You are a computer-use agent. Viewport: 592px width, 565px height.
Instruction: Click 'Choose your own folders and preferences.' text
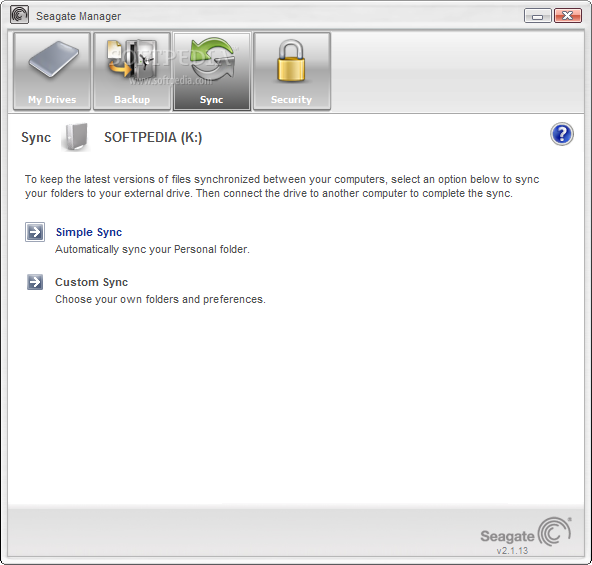(x=160, y=299)
